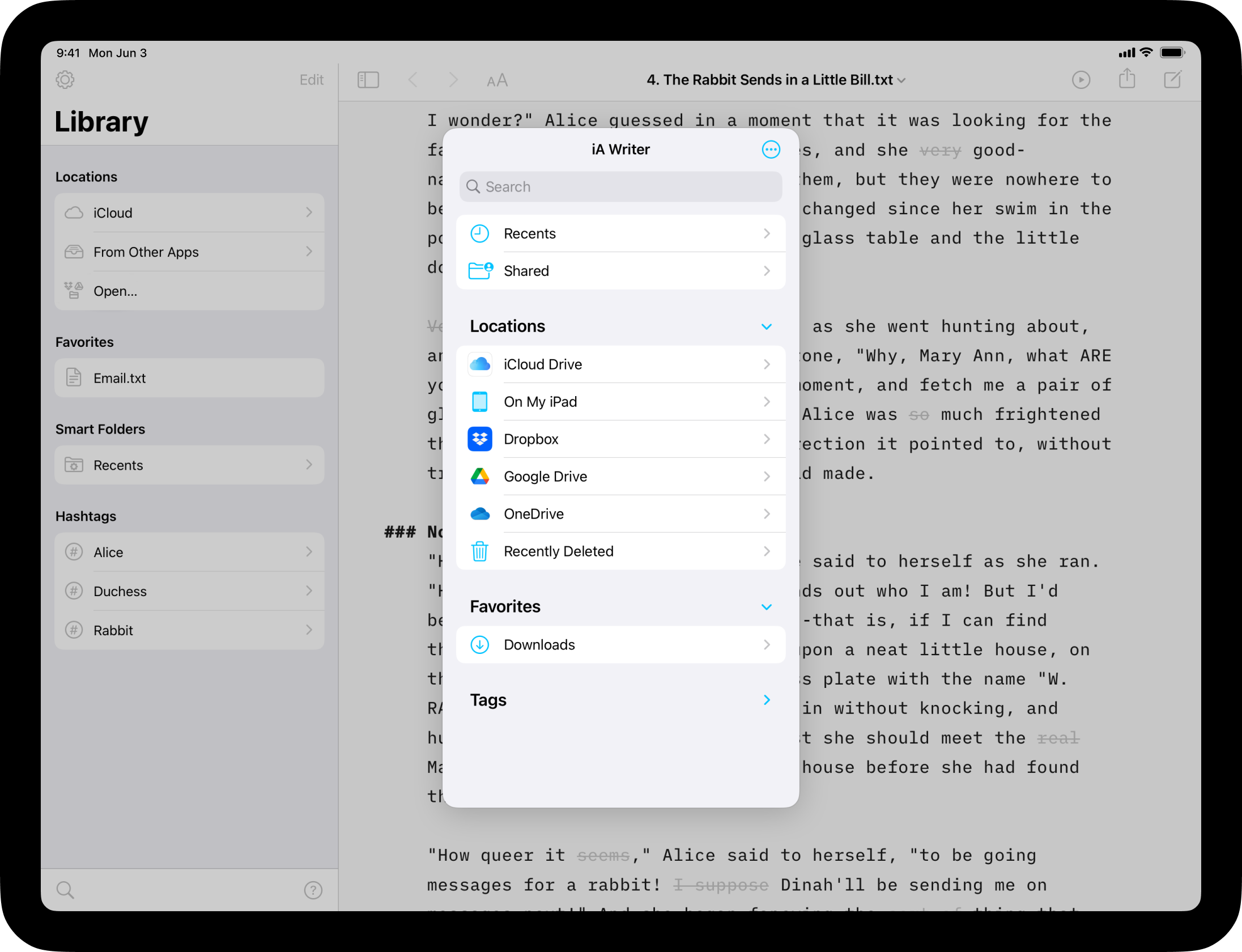Collapse the Favorites section in picker
Screen dimensions: 1242x952
coord(767,607)
